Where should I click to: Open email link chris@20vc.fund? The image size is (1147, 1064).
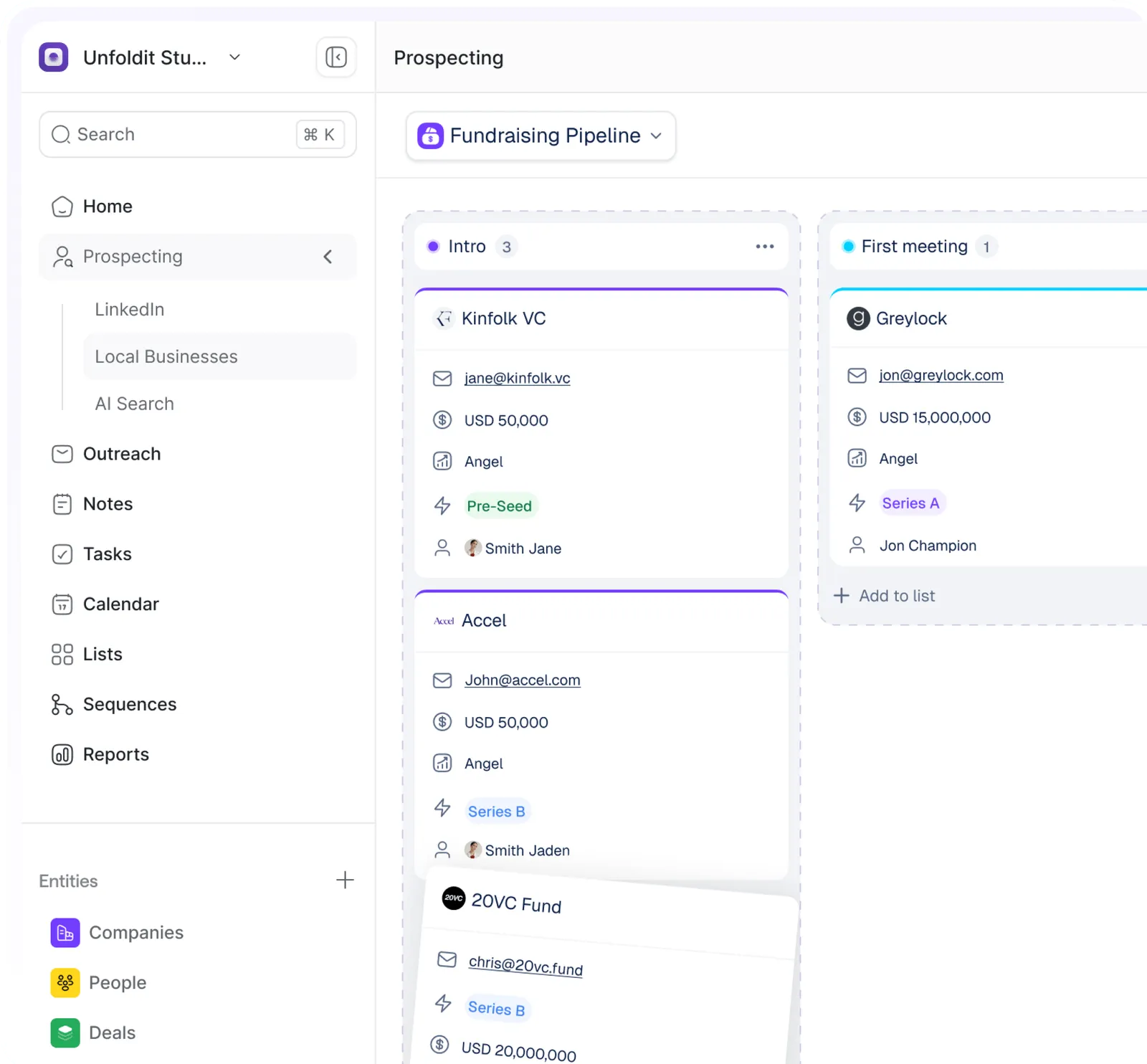pos(525,965)
